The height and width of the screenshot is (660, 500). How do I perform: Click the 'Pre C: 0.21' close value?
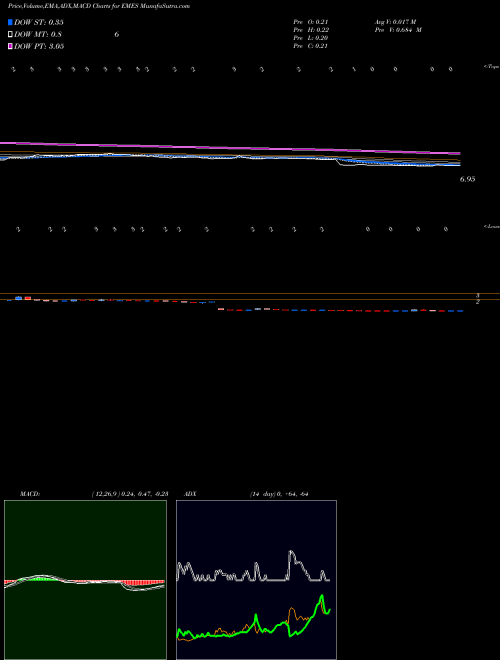[x=311, y=45]
